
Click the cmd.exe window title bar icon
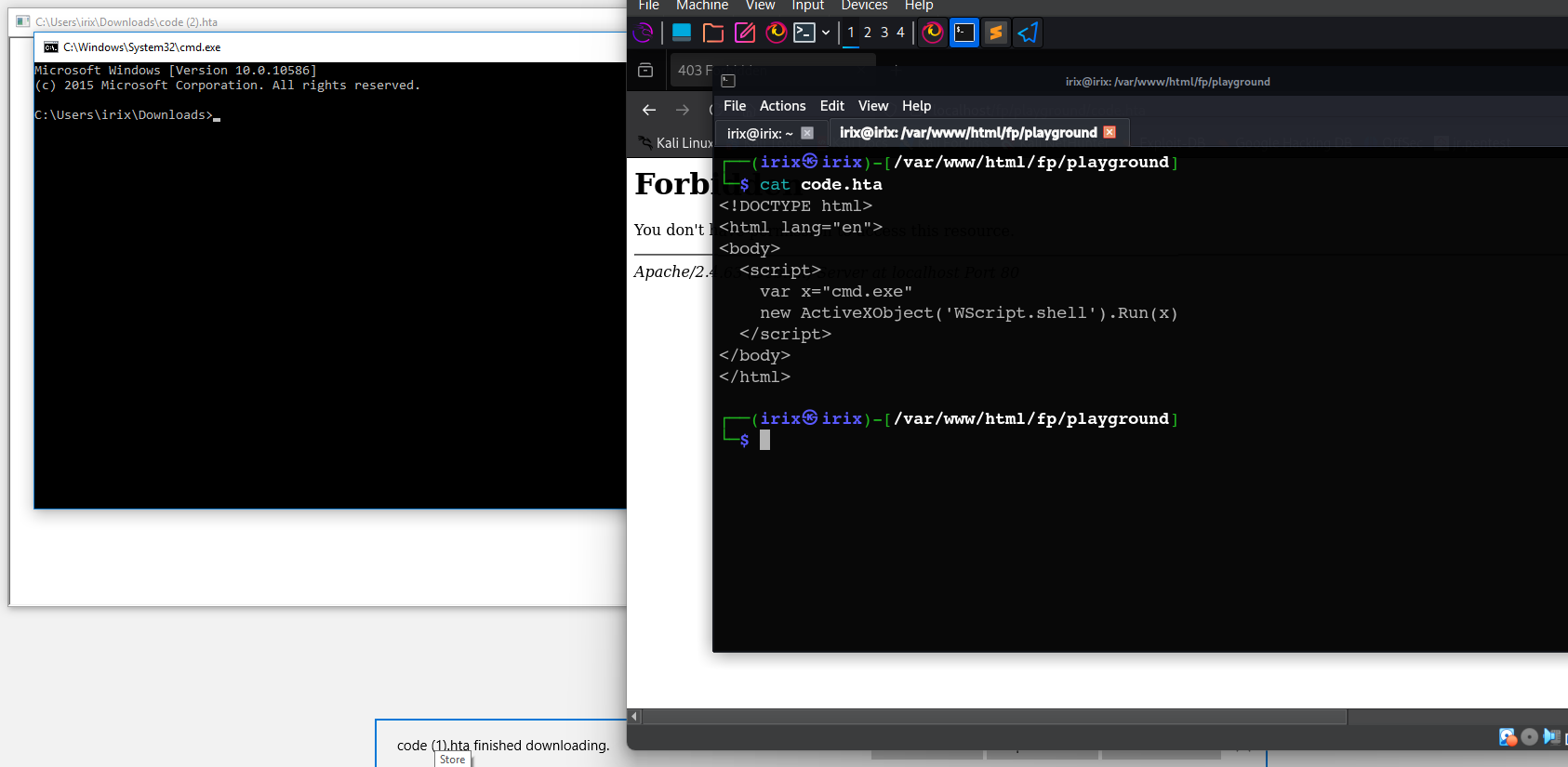tap(51, 47)
